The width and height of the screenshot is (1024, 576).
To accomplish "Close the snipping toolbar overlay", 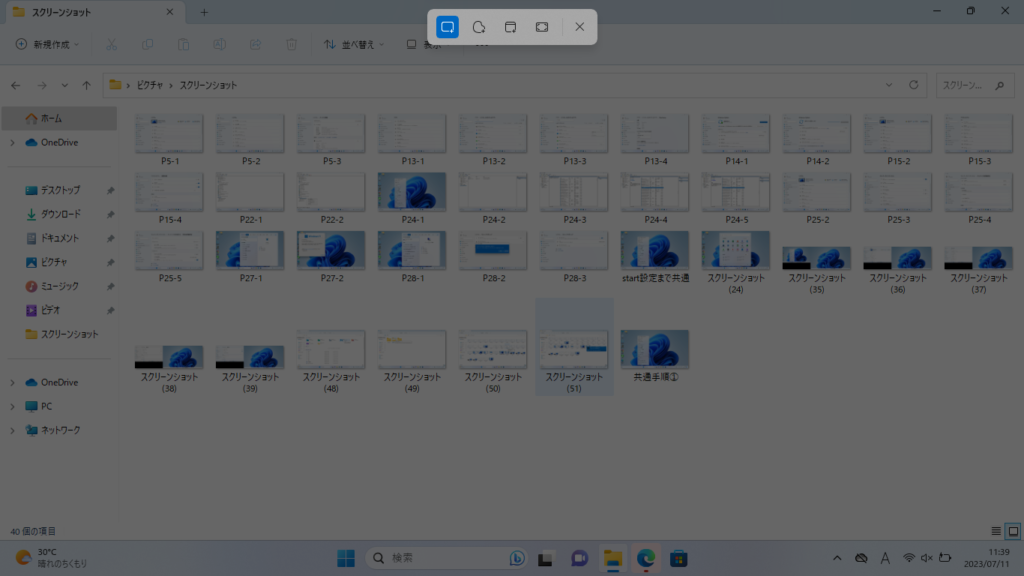I will 579,27.
